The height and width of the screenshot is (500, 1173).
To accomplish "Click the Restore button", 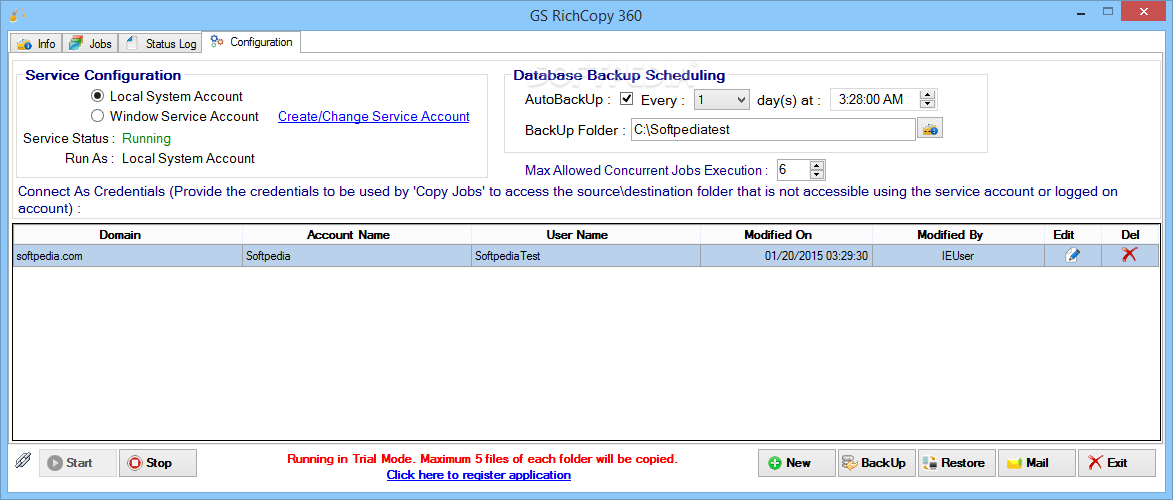I will (x=957, y=463).
